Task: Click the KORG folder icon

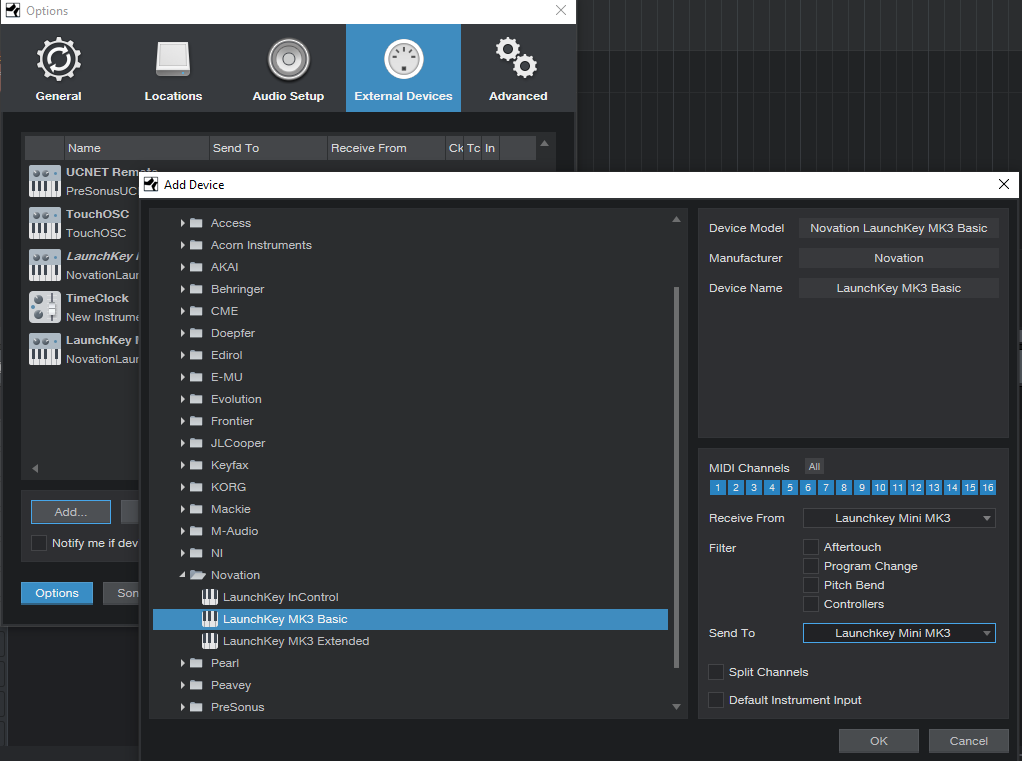Action: pyautogui.click(x=196, y=487)
